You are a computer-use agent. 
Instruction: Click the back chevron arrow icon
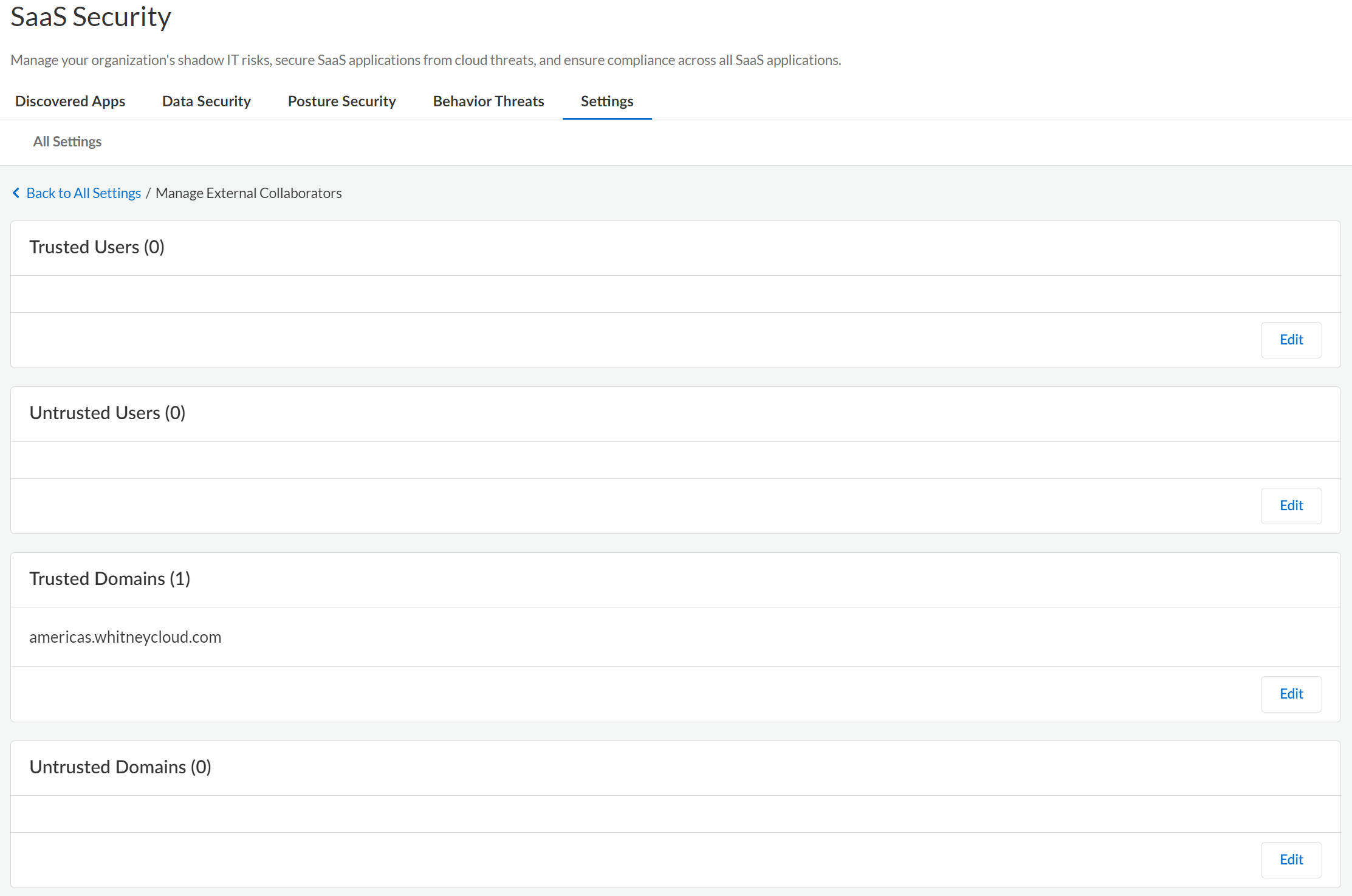pos(16,193)
